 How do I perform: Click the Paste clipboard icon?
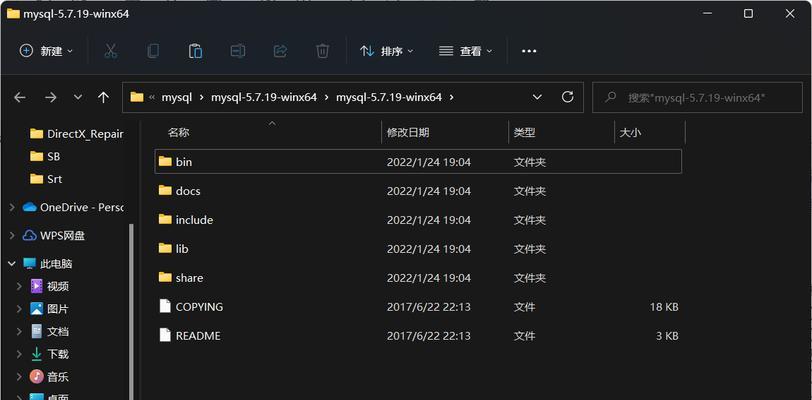195,51
